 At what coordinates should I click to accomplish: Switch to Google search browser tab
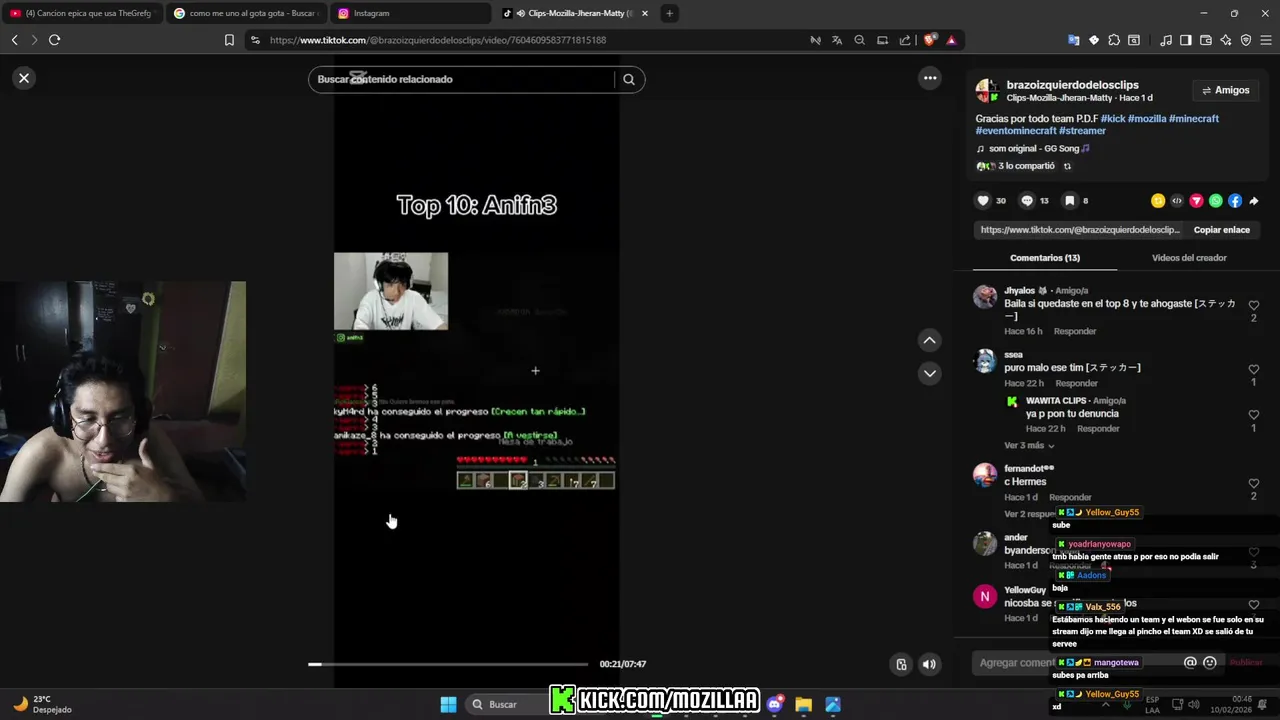tap(245, 13)
